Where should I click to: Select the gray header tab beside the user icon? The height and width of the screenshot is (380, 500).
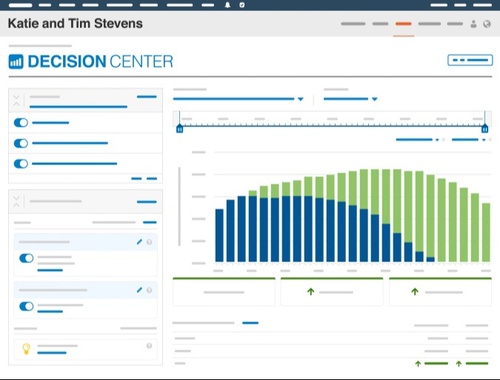click(x=455, y=24)
